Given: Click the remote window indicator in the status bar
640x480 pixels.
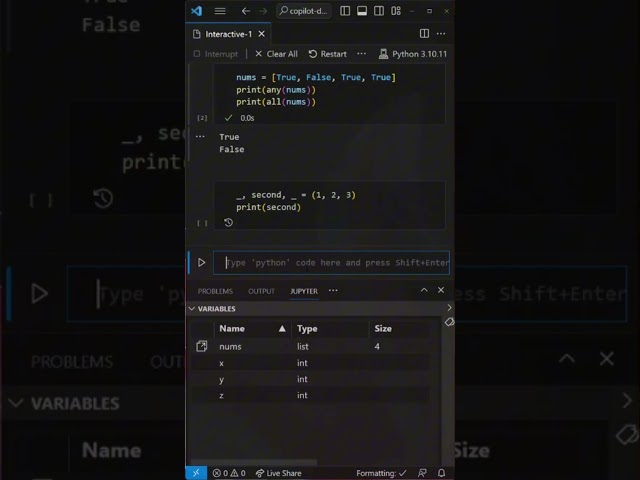Looking at the screenshot, I should 196,473.
